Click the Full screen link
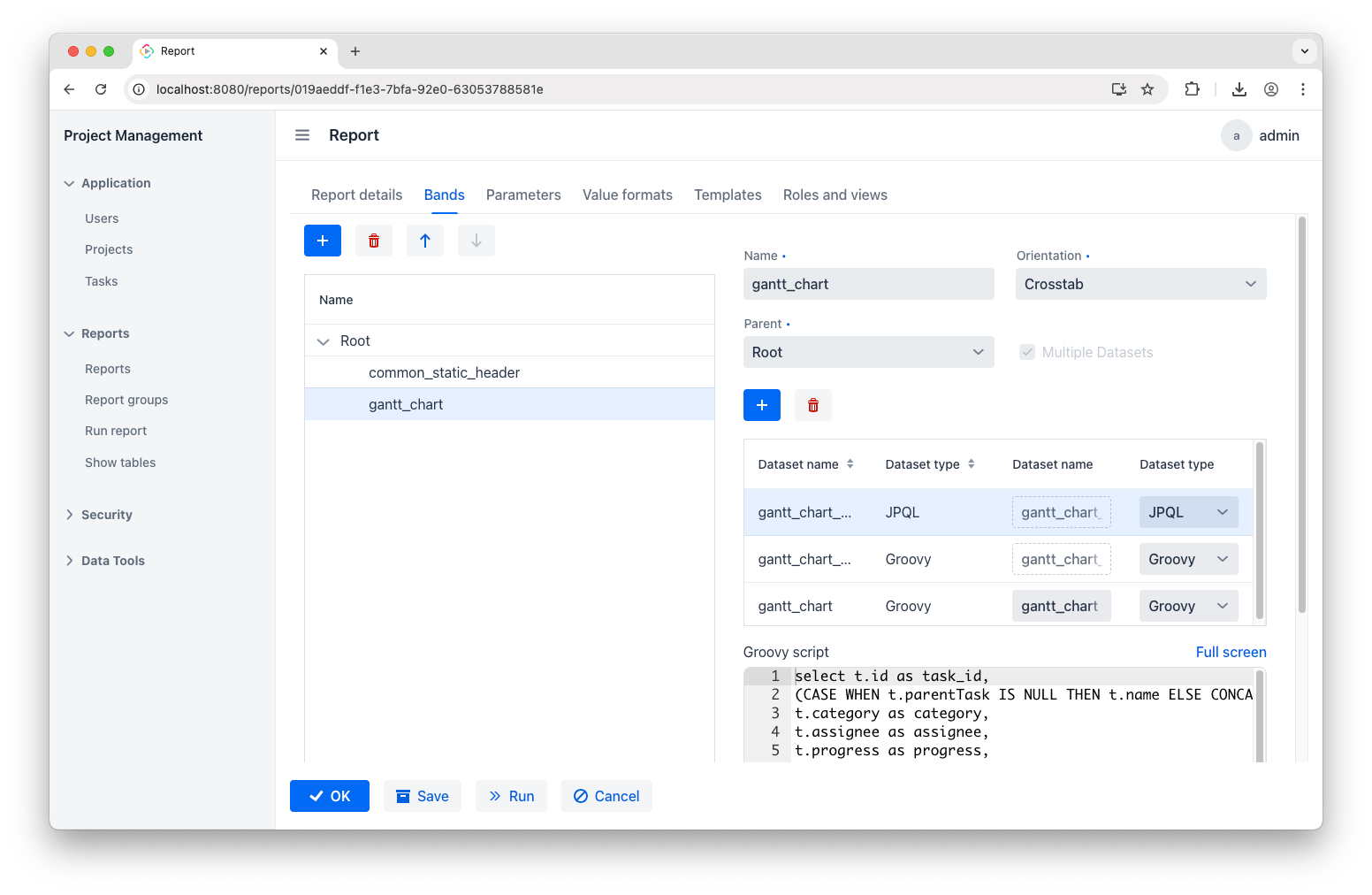The image size is (1372, 895). click(x=1231, y=652)
